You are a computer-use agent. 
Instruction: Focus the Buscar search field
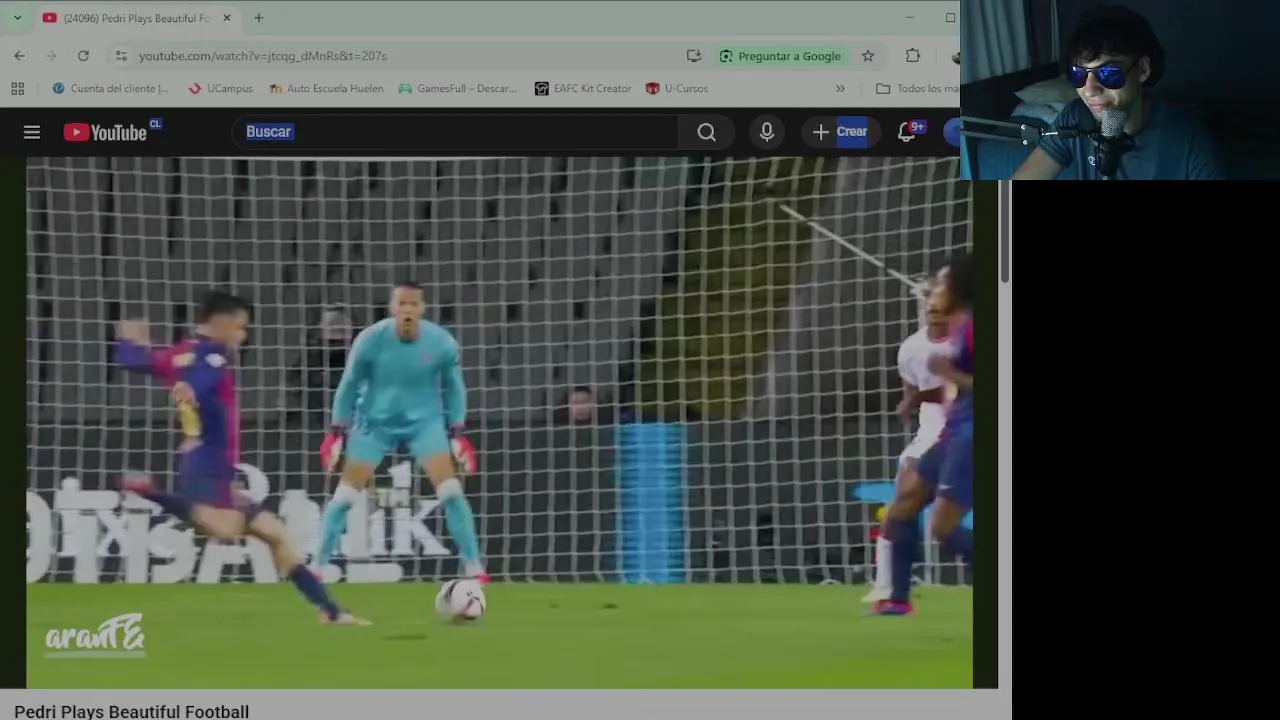(x=456, y=132)
